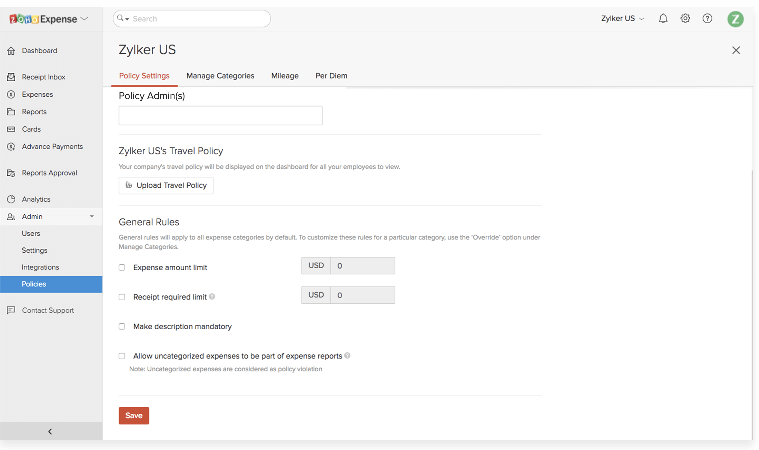
Task: Click the Upload Travel Policy button
Action: [166, 185]
